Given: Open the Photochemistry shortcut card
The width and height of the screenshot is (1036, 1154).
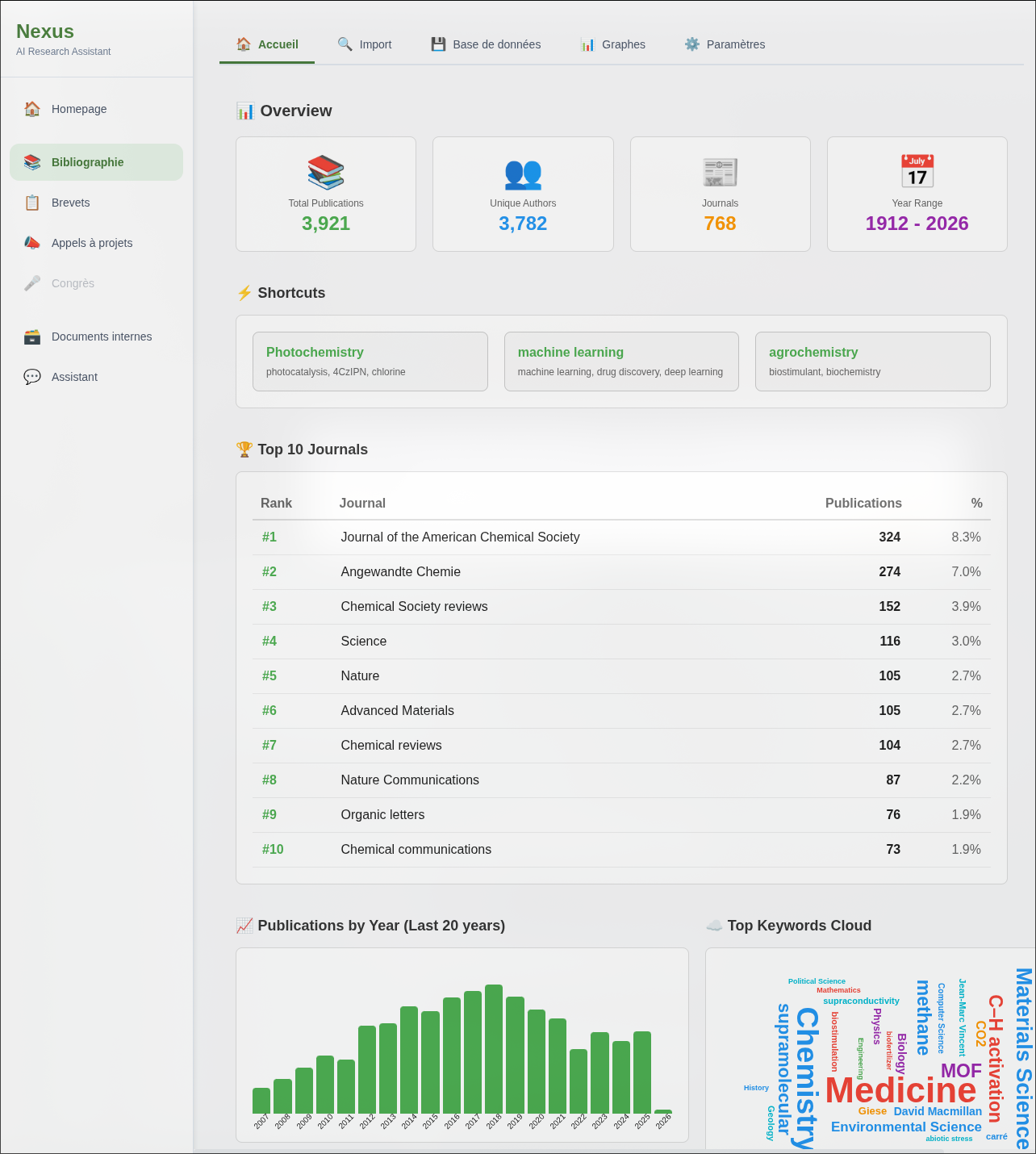Looking at the screenshot, I should 370,362.
